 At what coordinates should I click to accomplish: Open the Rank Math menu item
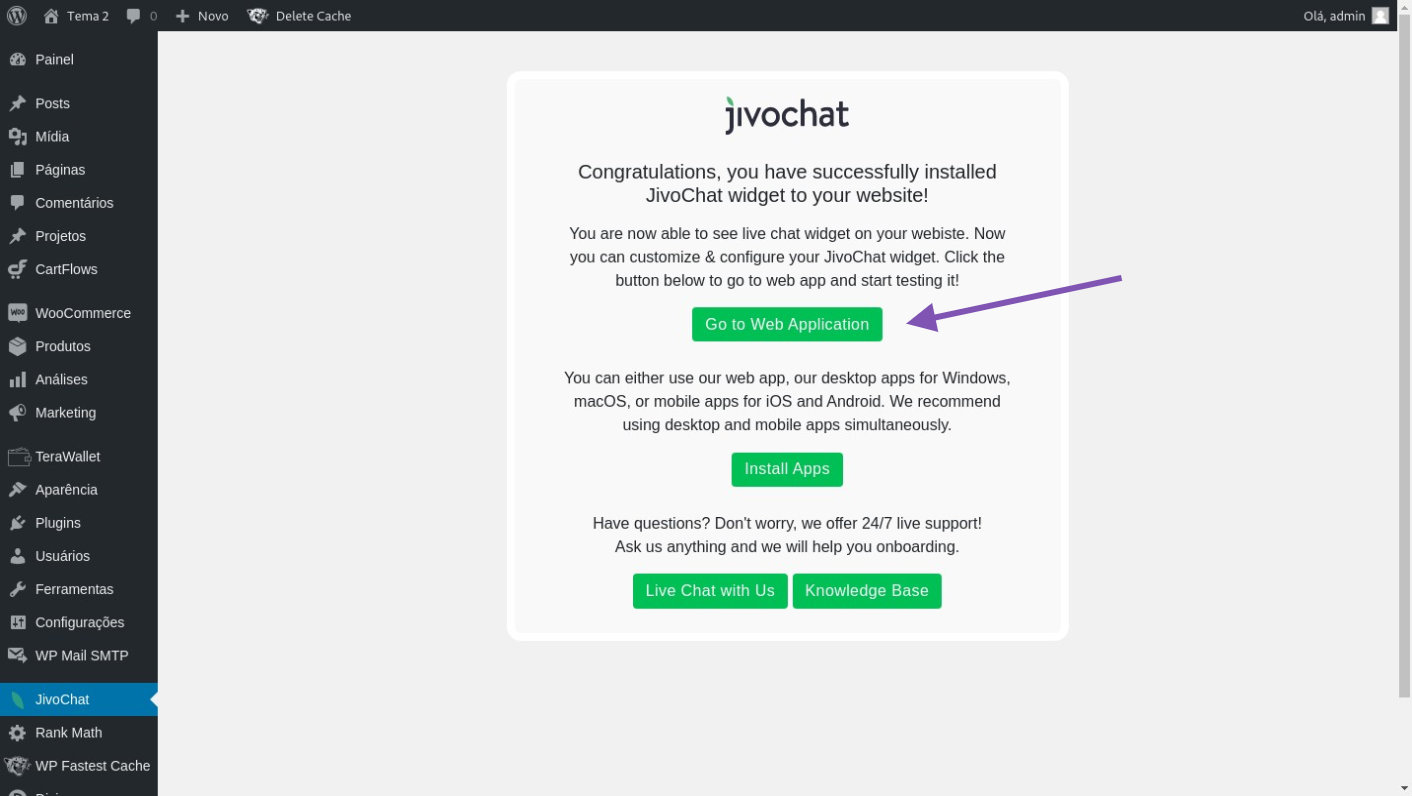click(79, 733)
